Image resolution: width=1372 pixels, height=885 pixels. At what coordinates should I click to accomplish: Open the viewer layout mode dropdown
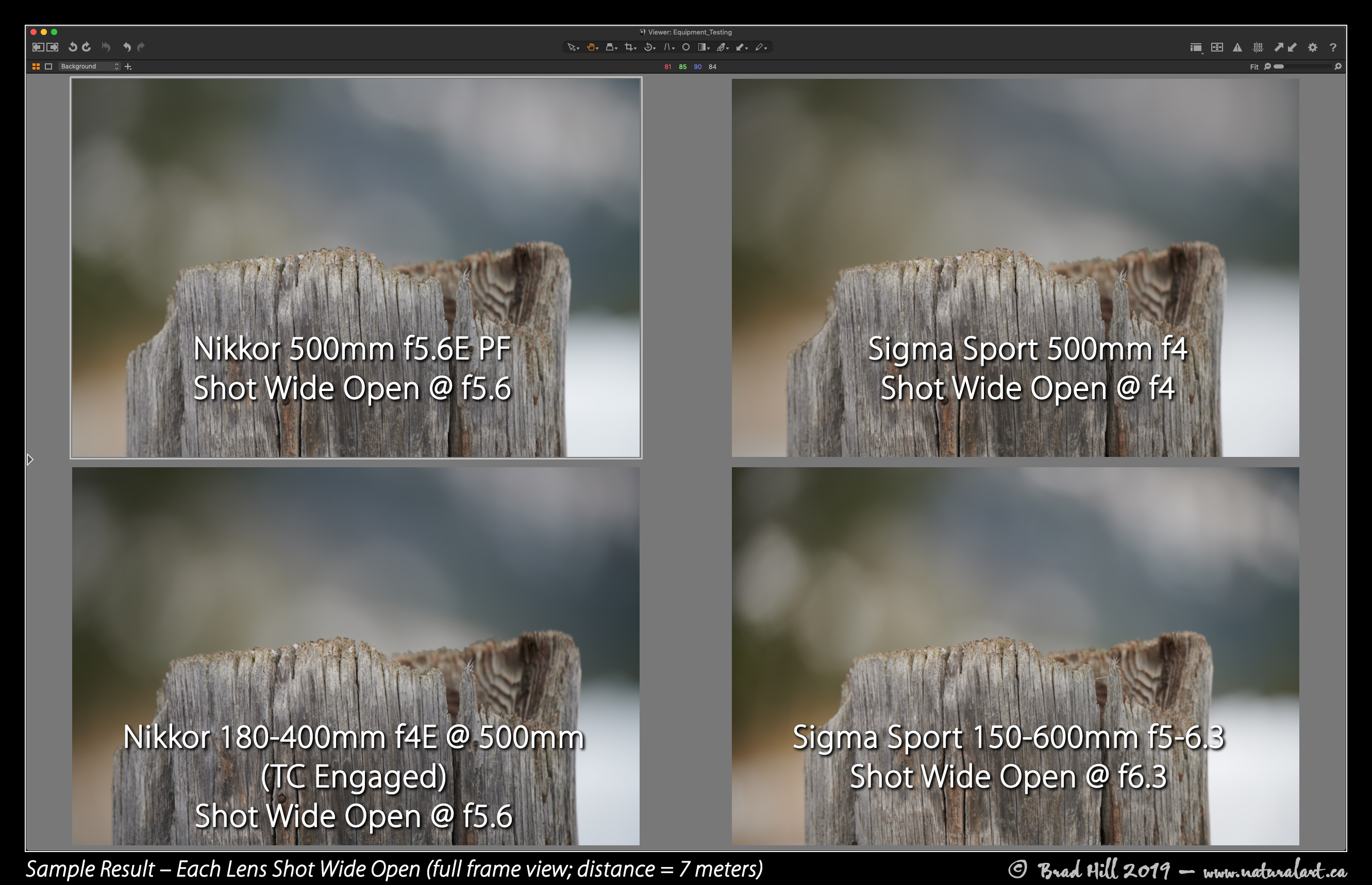(1196, 48)
